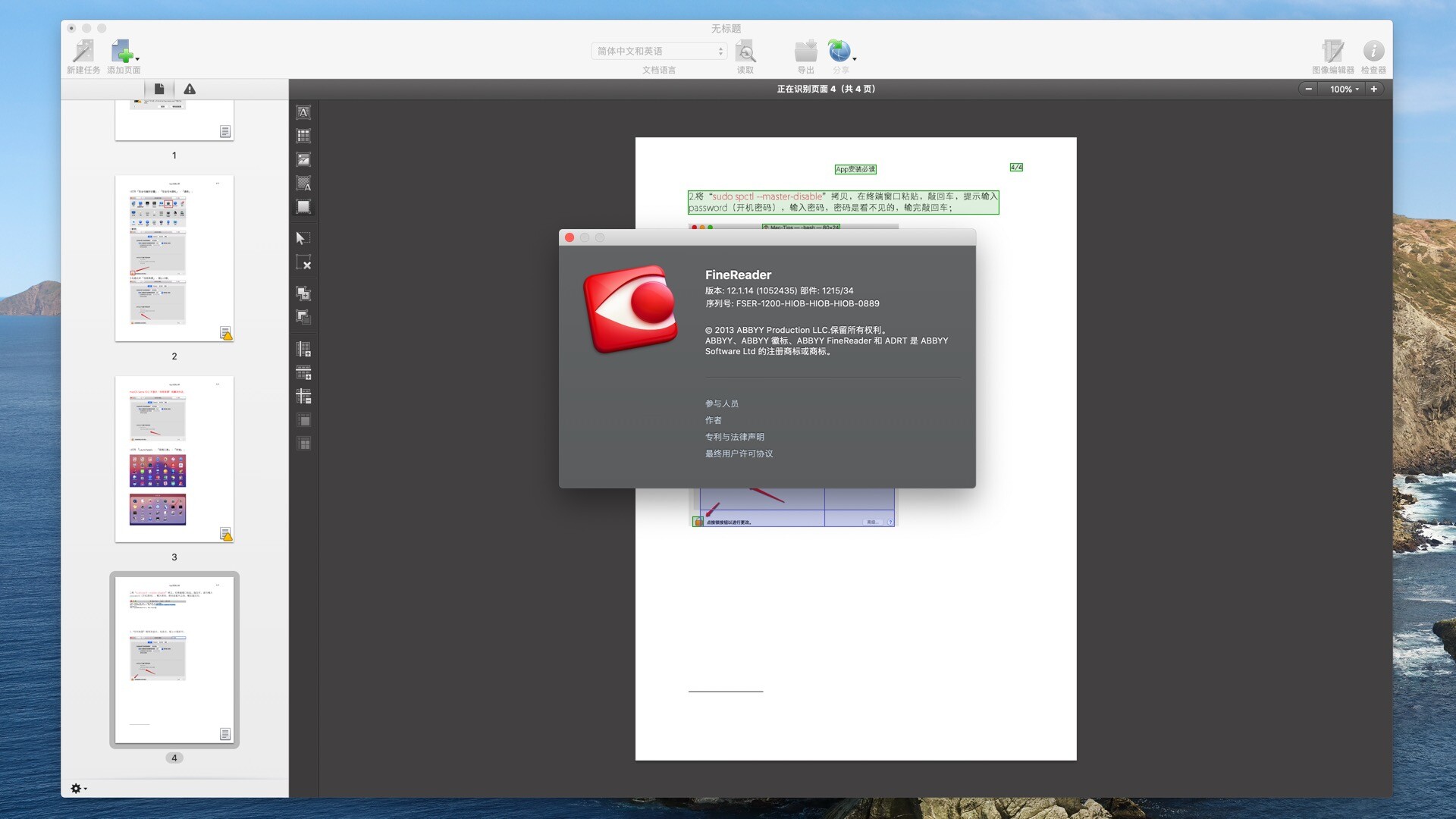This screenshot has width=1456, height=819.
Task: Zoom in with the plus button
Action: (x=1373, y=89)
